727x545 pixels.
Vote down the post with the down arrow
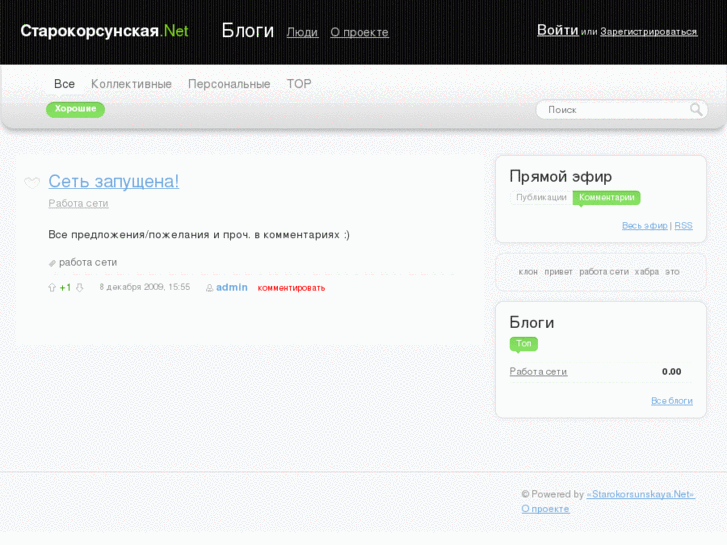(x=80, y=288)
